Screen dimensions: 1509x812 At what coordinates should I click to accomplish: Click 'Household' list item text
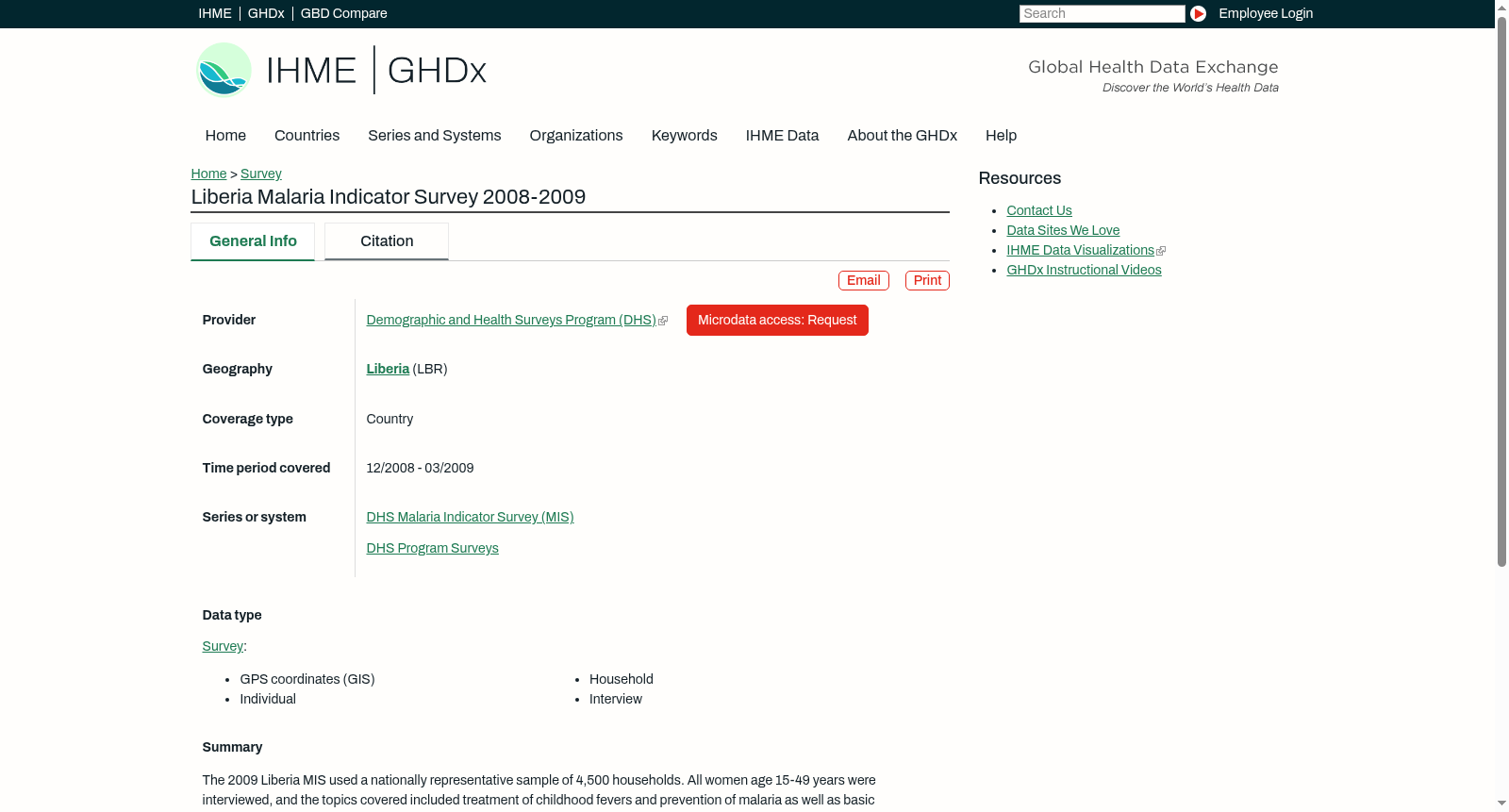pos(622,680)
